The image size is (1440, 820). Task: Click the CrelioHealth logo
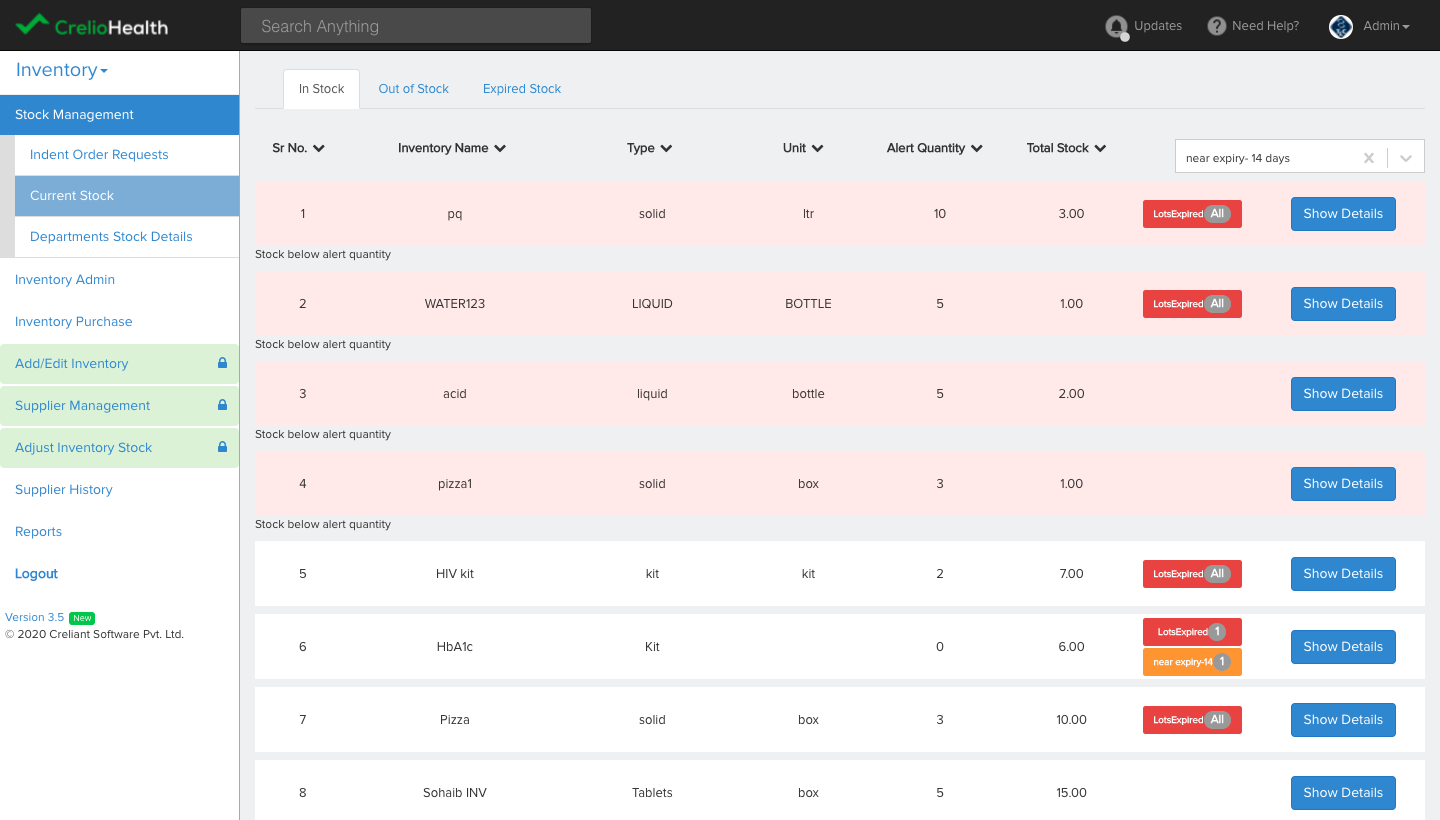(90, 25)
